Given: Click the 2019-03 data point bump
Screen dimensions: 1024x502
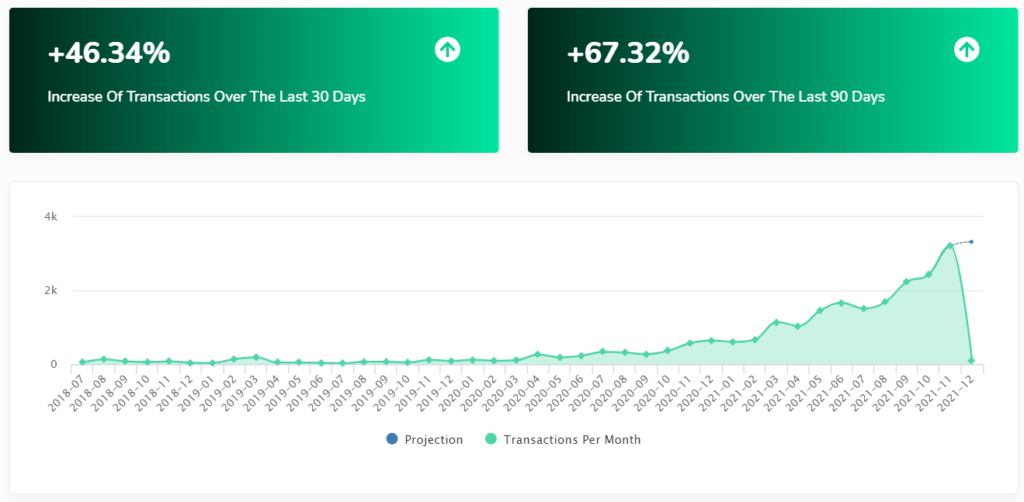Looking at the screenshot, I should 255,357.
